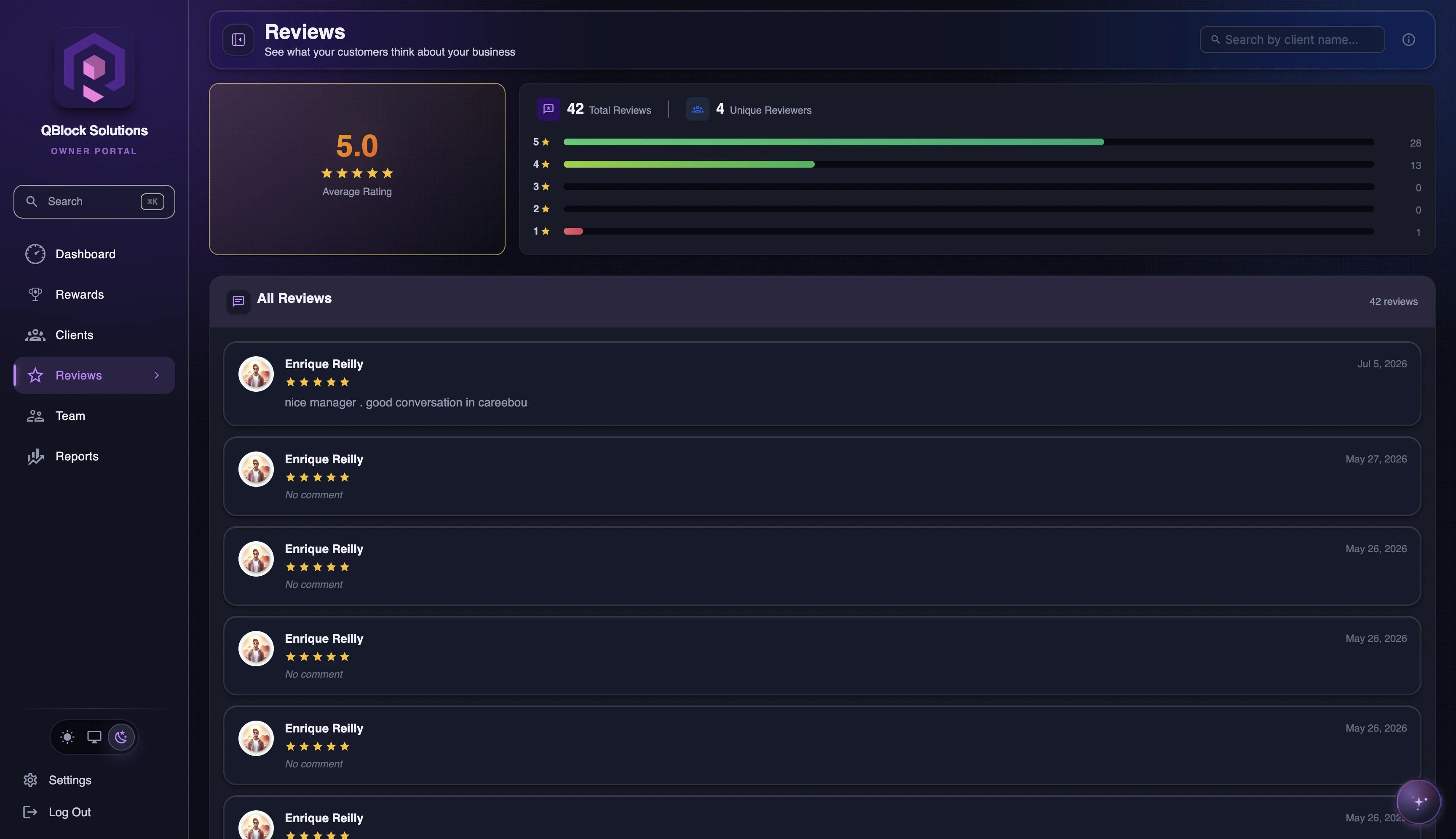
Task: Open the Clients section
Action: click(94, 335)
